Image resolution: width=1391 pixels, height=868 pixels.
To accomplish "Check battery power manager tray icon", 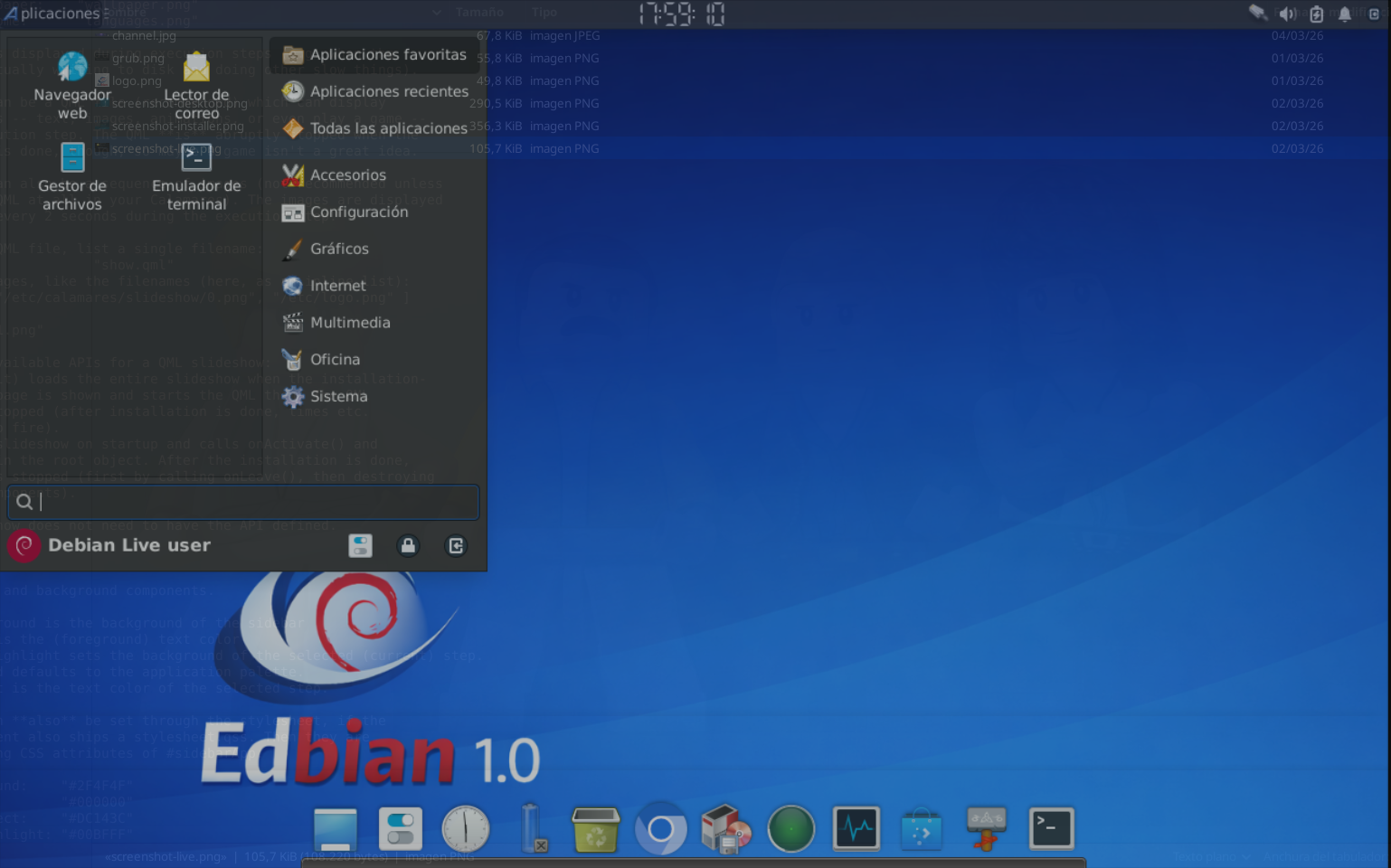I will [1317, 14].
